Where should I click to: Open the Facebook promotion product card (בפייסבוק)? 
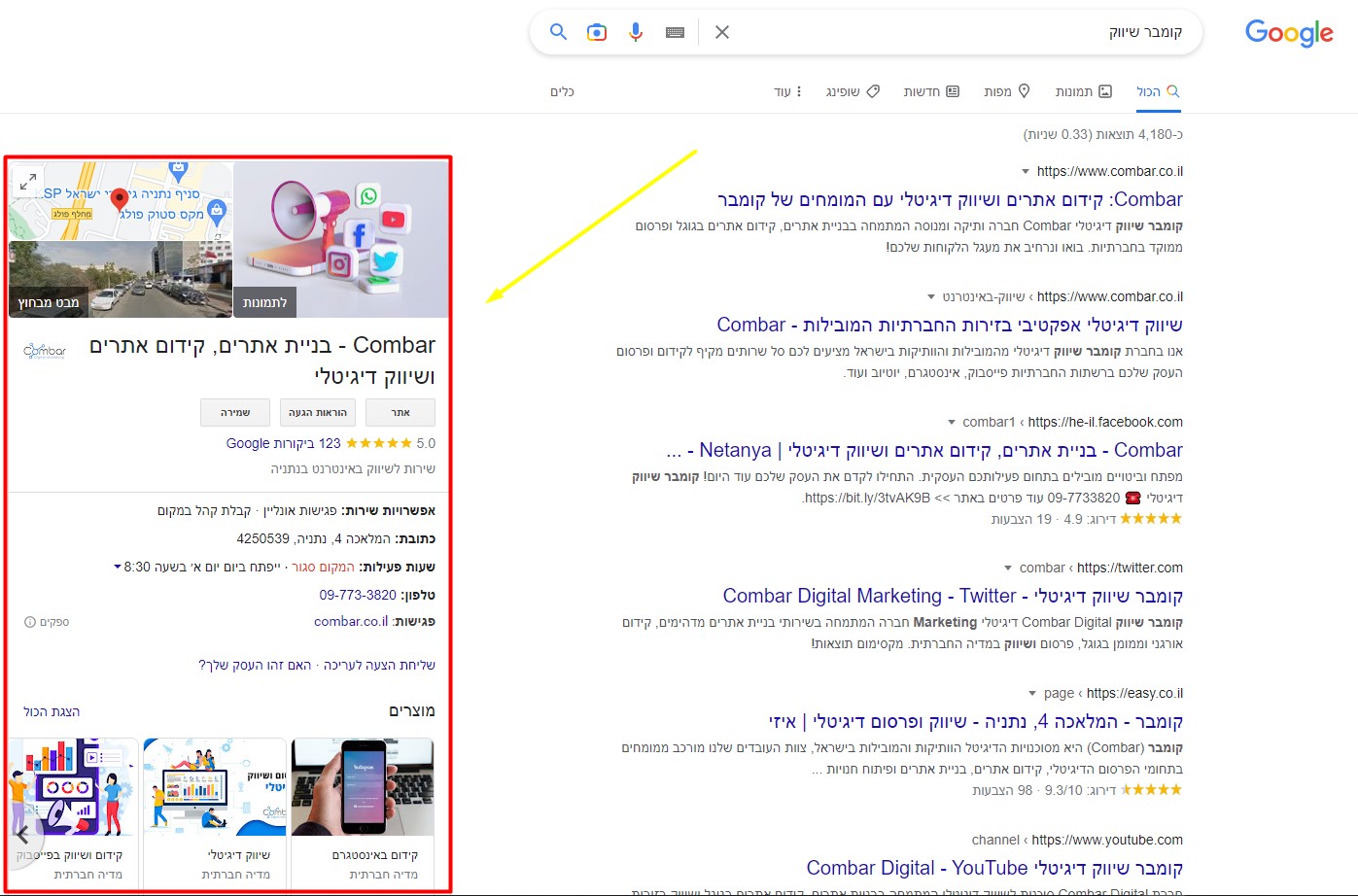74,812
